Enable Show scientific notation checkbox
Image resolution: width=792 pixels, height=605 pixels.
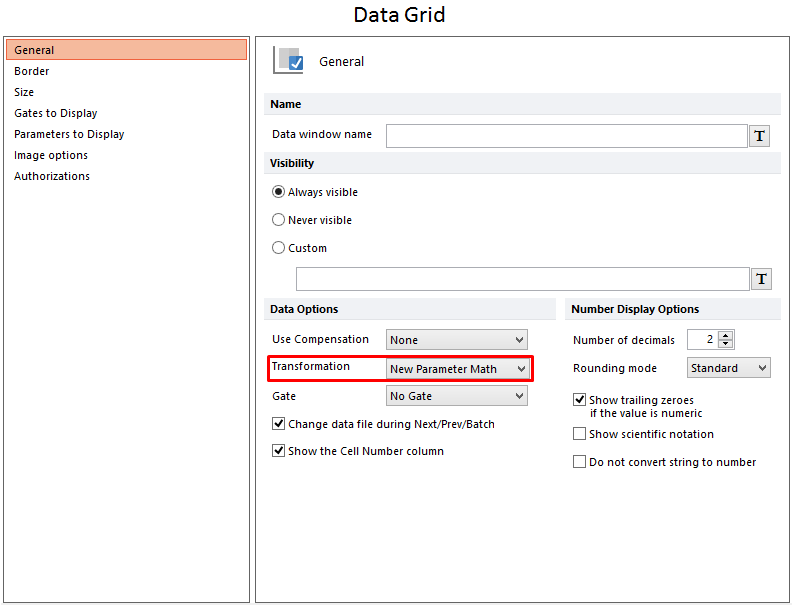click(580, 434)
